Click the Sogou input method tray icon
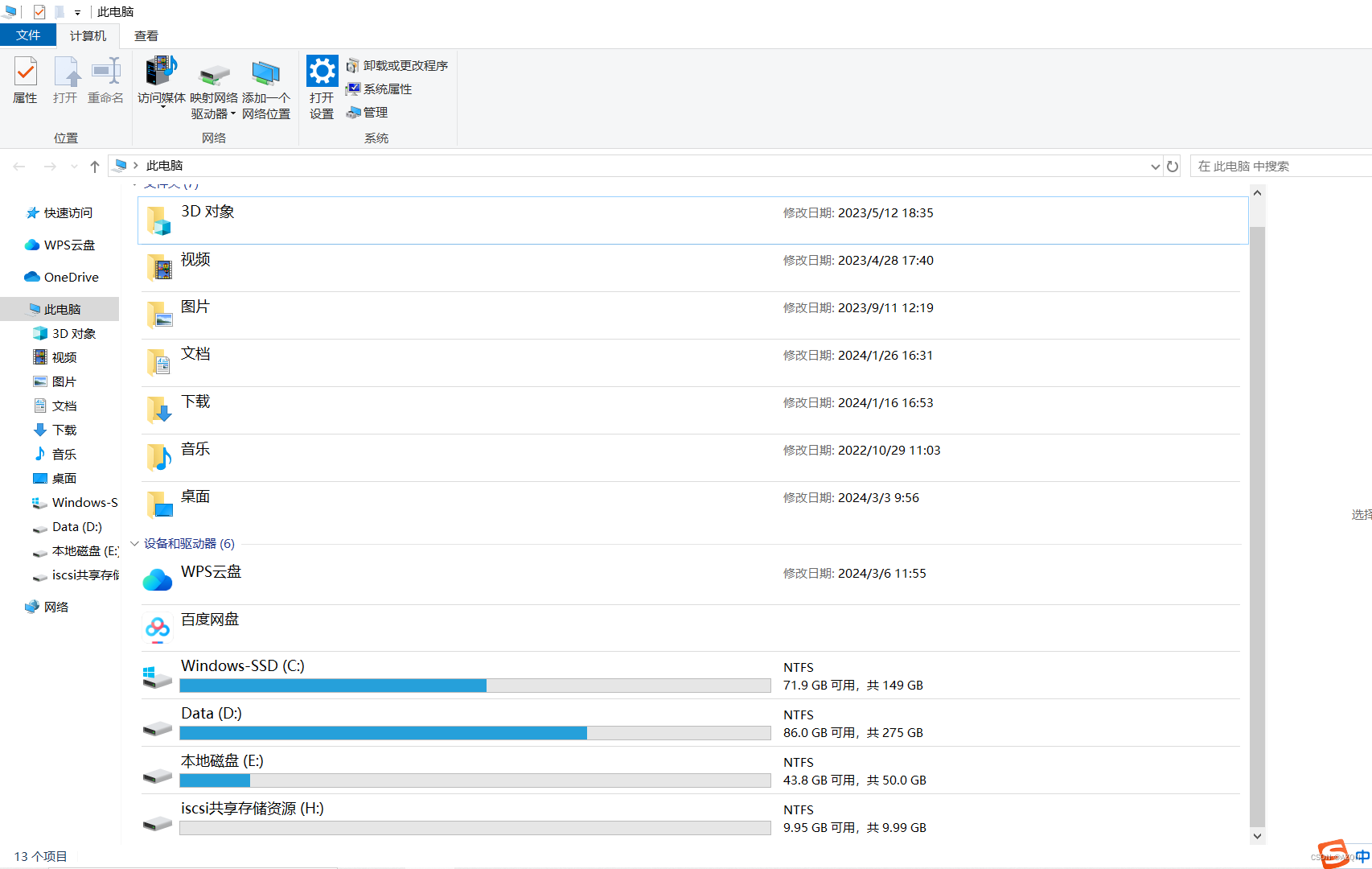Image resolution: width=1372 pixels, height=869 pixels. point(1334,854)
